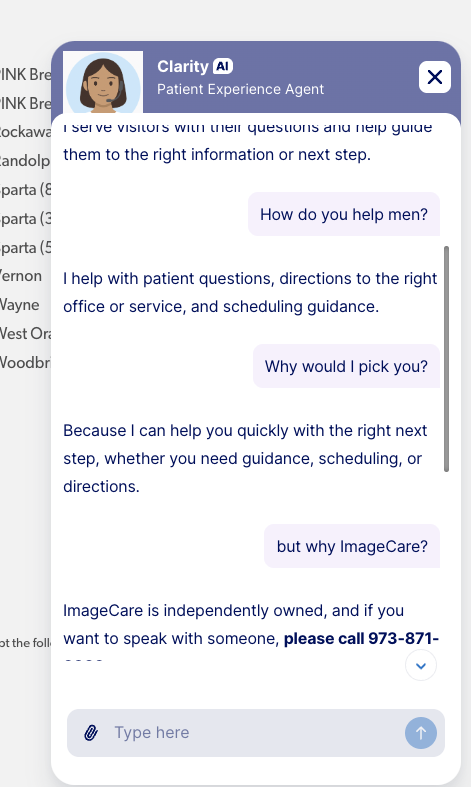Select 'How do you help men?' message
471x787 pixels.
[x=344, y=214]
